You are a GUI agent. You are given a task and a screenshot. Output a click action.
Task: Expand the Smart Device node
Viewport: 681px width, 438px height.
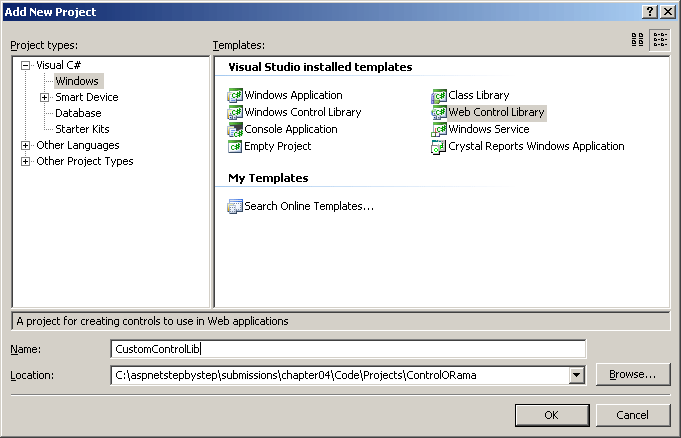pyautogui.click(x=44, y=97)
